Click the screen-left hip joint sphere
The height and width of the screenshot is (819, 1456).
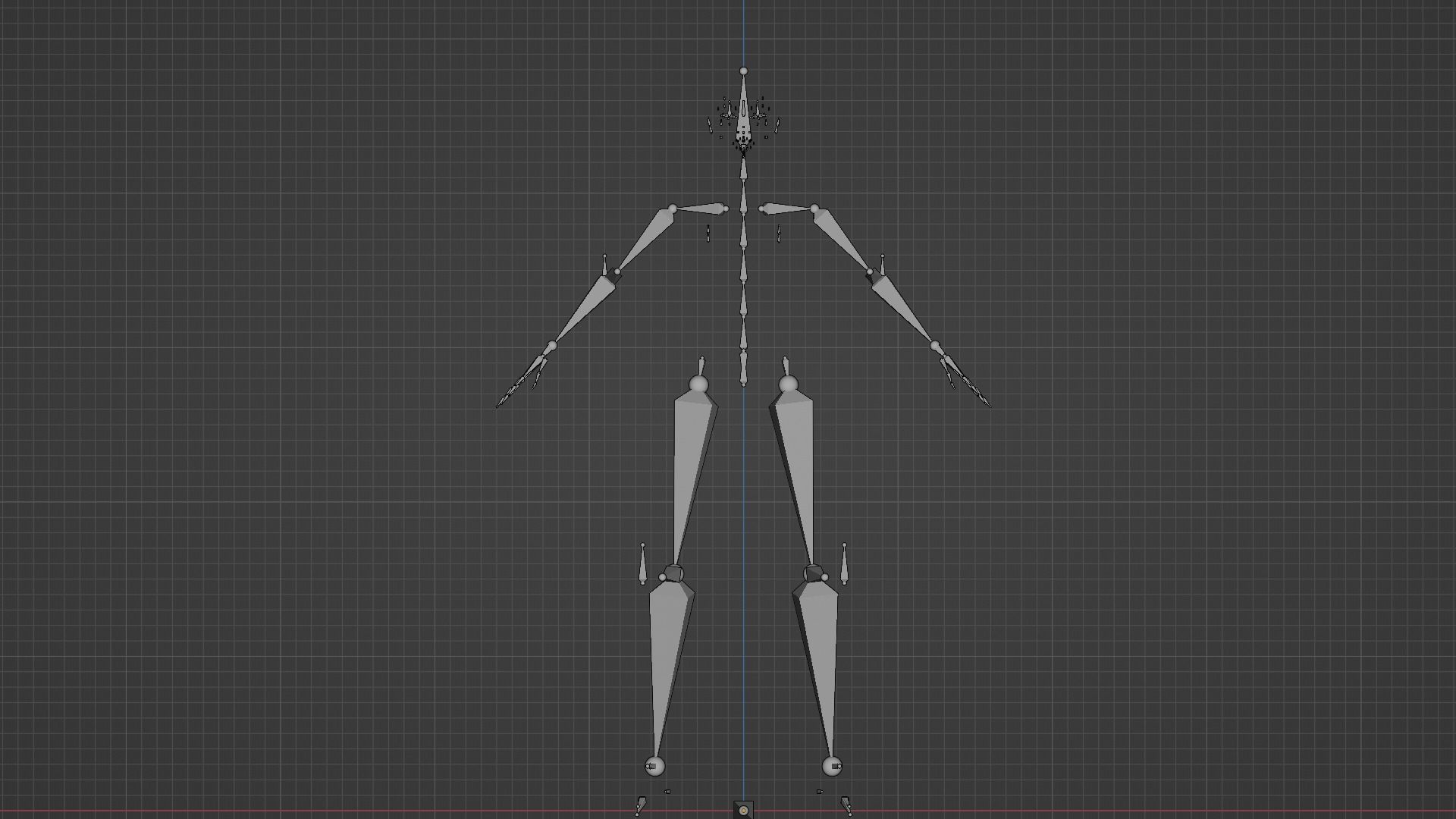tap(698, 384)
